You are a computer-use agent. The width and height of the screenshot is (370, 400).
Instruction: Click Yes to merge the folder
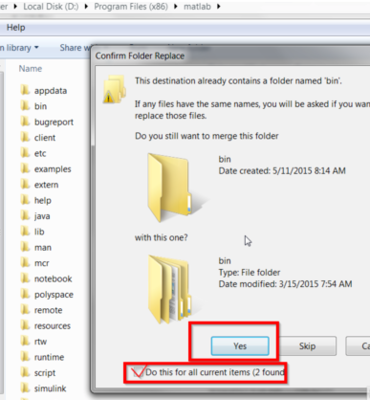240,346
